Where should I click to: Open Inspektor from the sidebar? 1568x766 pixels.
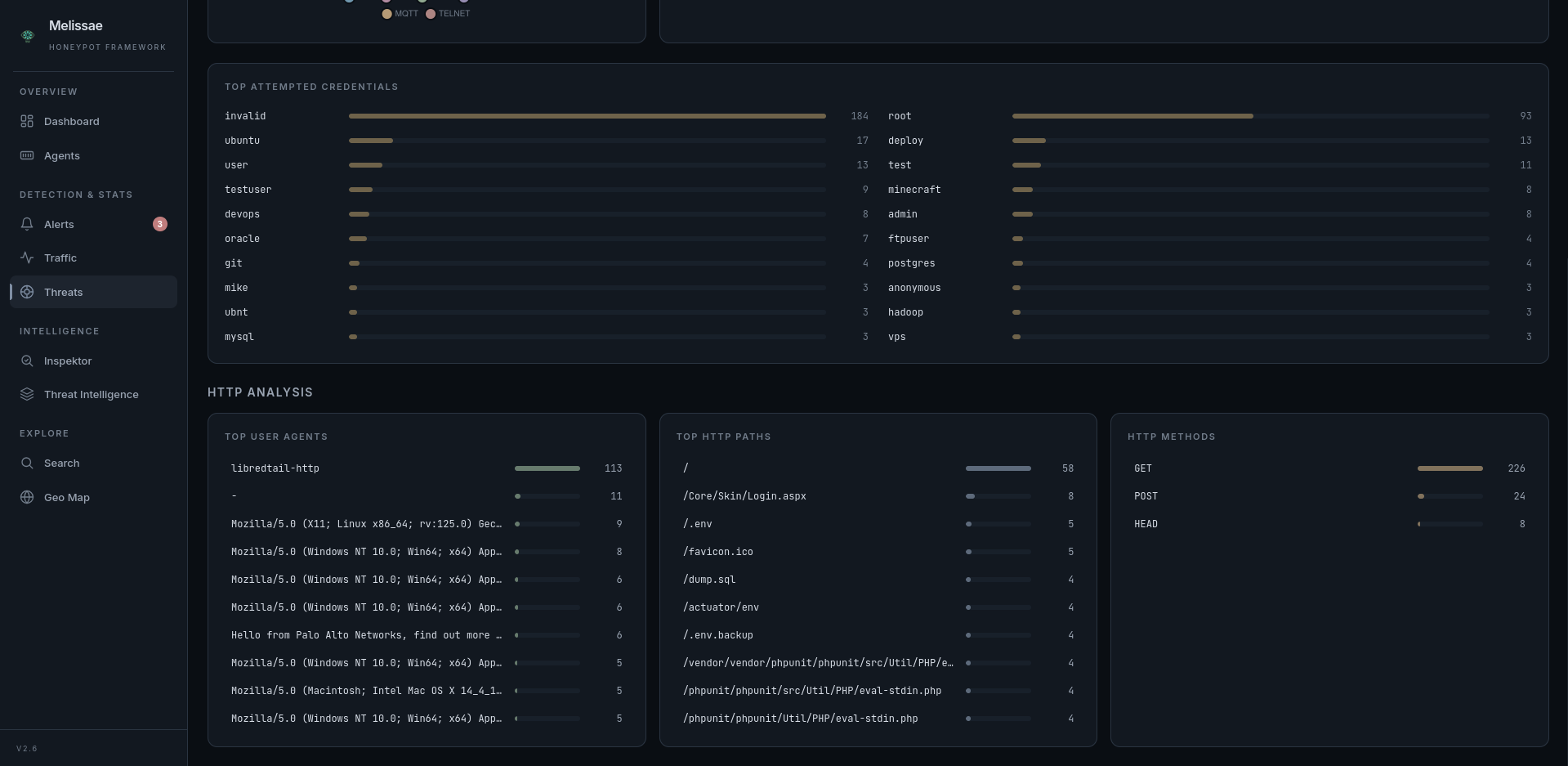pos(93,361)
